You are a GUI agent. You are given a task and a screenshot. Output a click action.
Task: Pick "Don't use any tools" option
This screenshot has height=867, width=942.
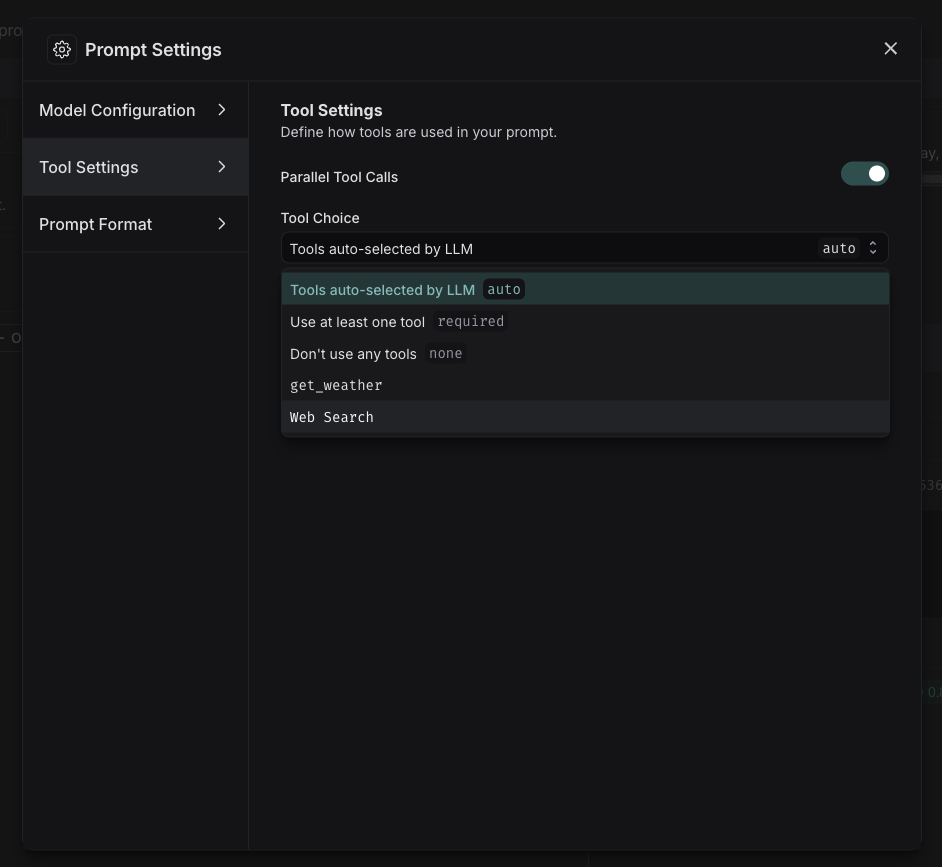coord(353,354)
